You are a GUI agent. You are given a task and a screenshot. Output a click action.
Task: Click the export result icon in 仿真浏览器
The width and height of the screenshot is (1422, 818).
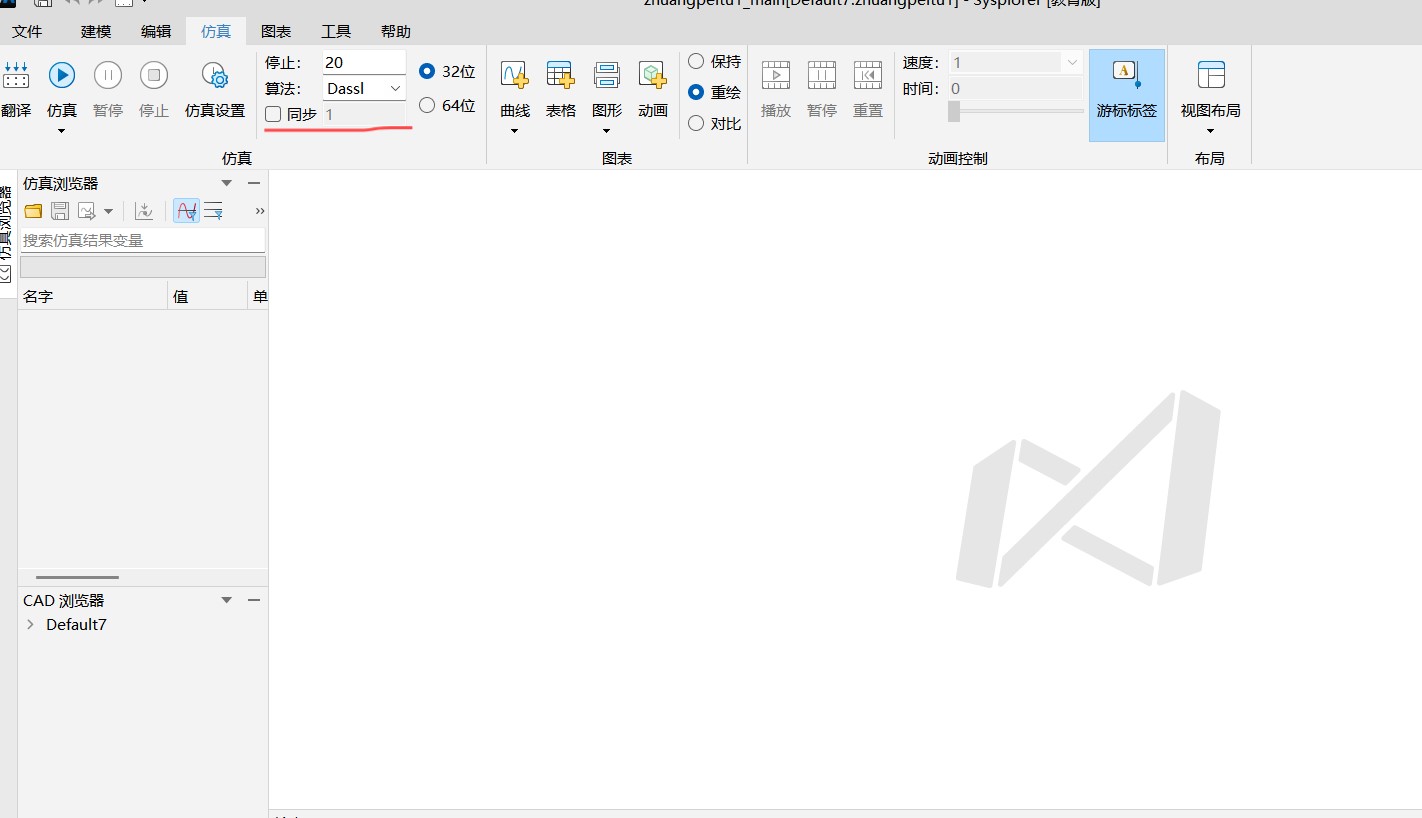point(87,211)
